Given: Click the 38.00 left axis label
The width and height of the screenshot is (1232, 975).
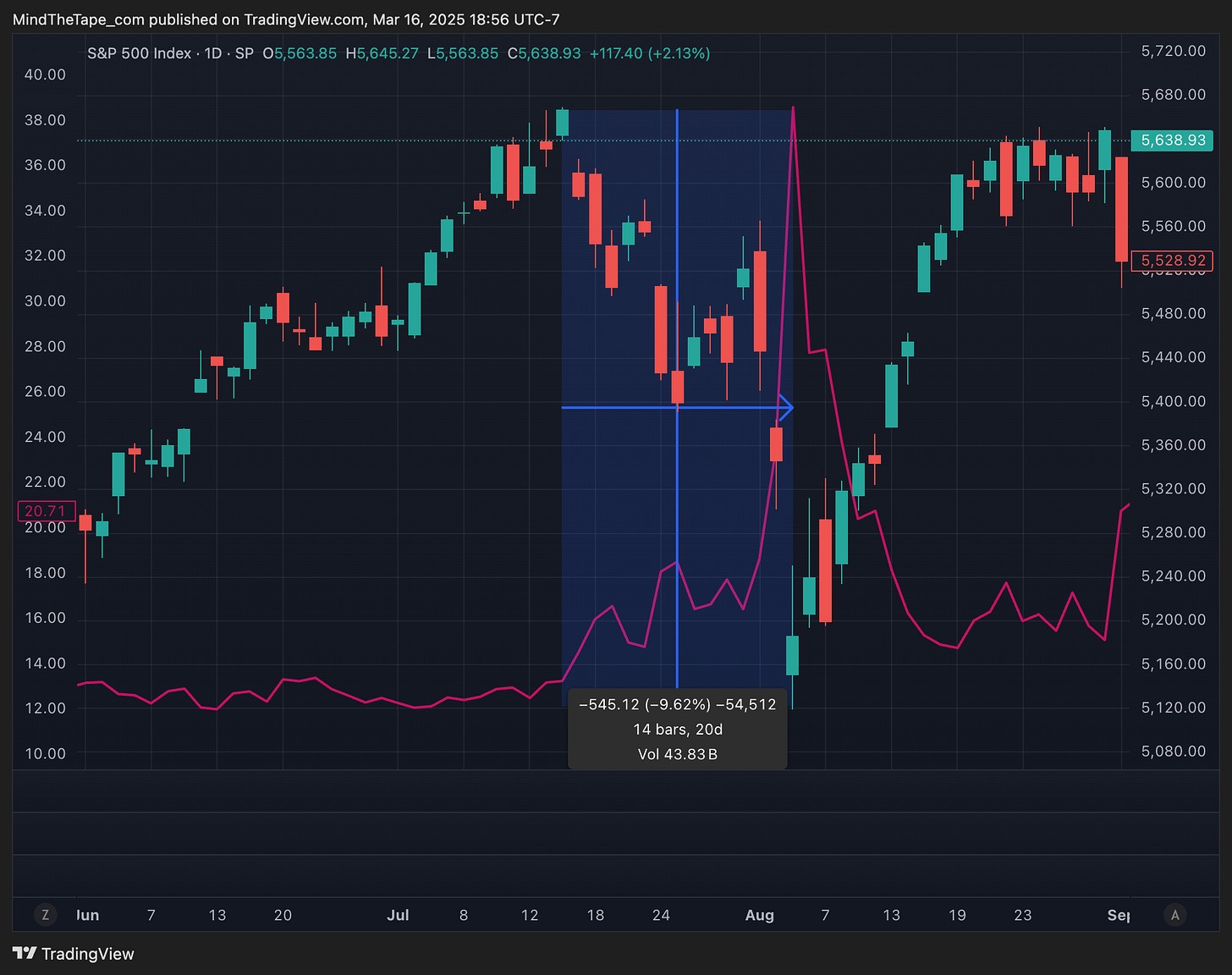Looking at the screenshot, I should coord(45,120).
